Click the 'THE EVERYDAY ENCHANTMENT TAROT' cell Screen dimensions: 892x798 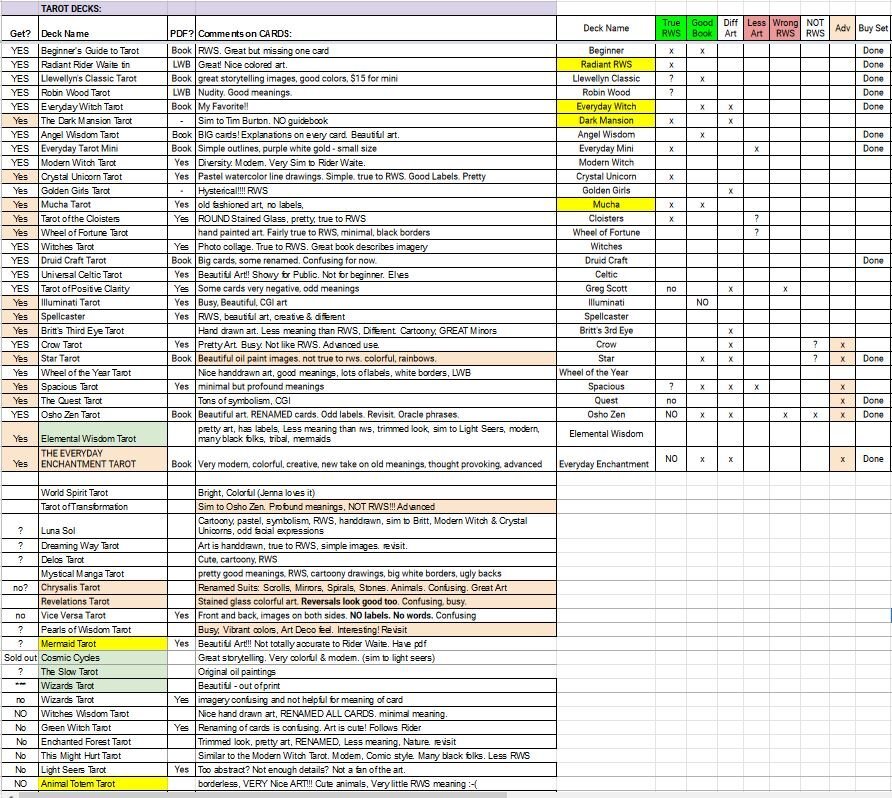pyautogui.click(x=88, y=458)
